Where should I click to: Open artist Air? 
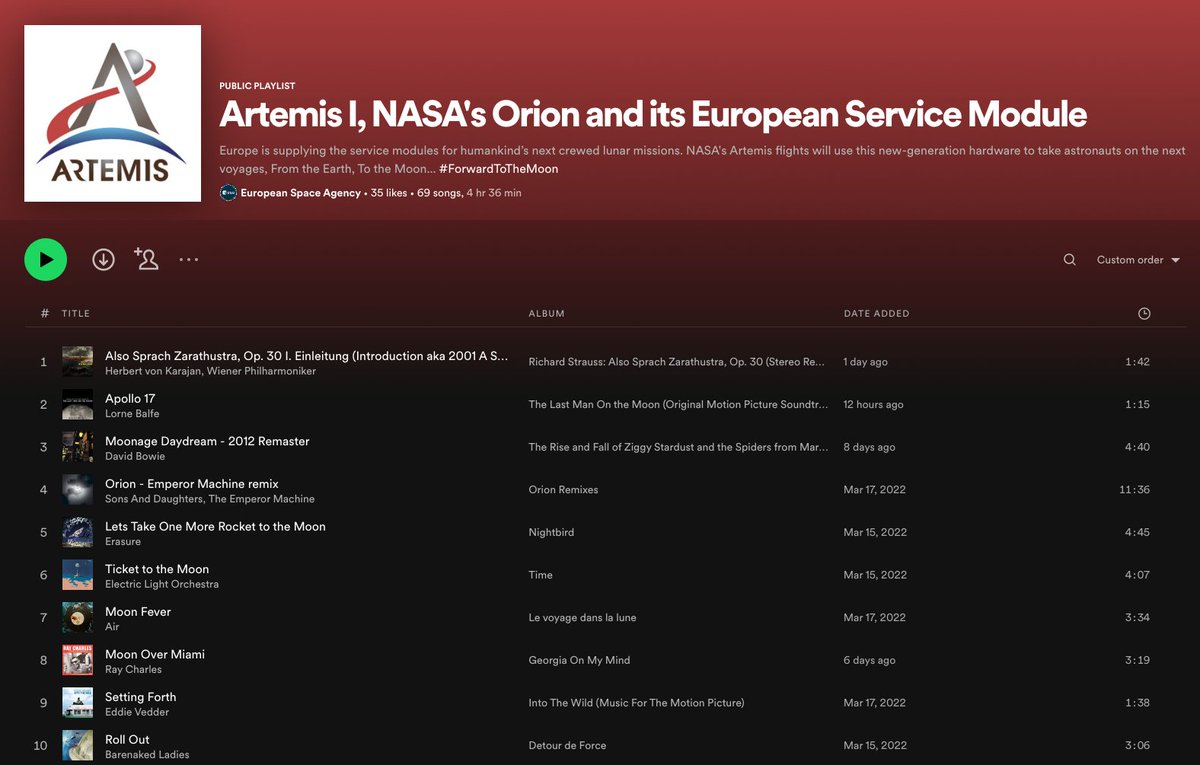click(112, 627)
